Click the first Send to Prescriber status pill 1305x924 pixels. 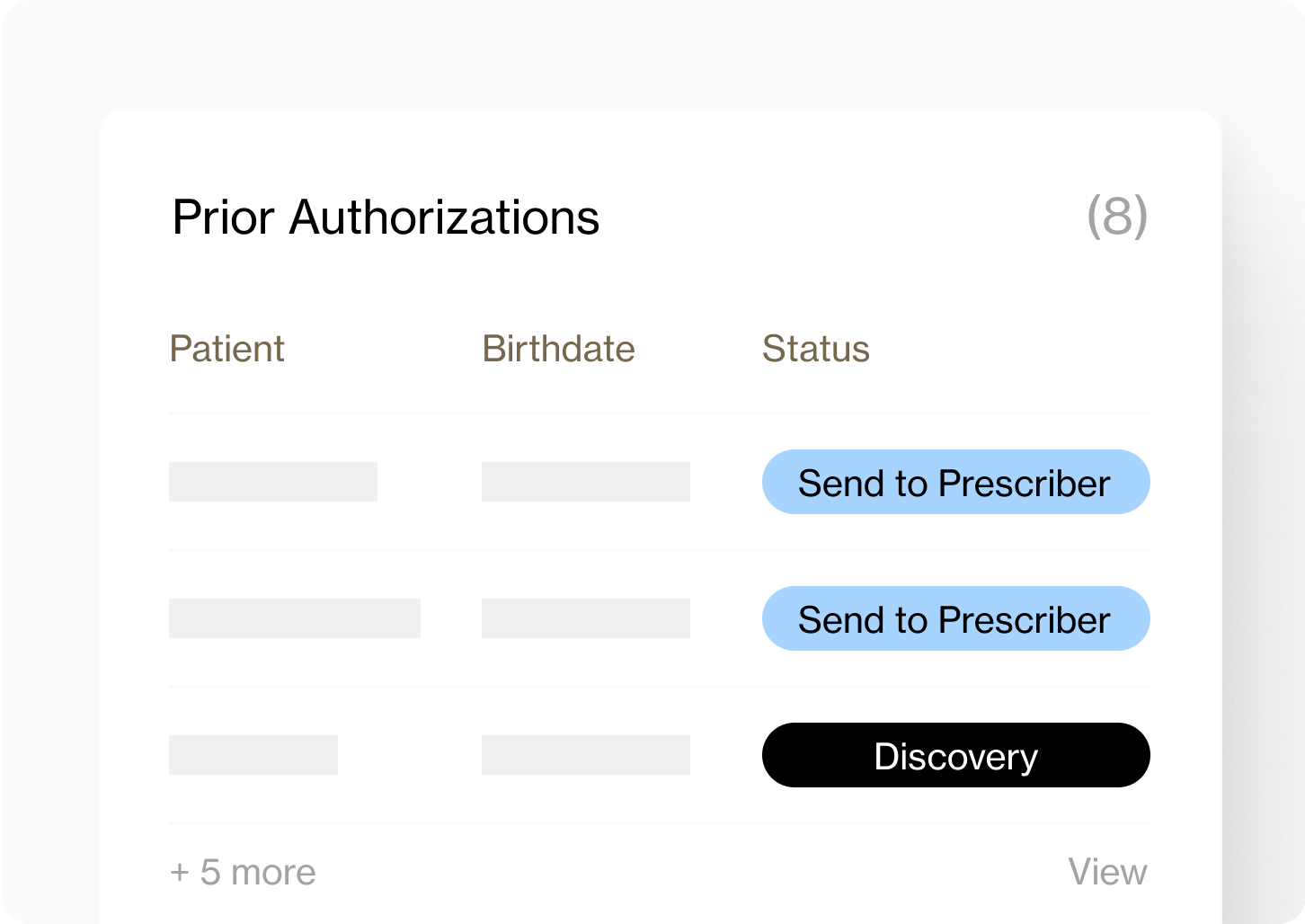pos(955,483)
